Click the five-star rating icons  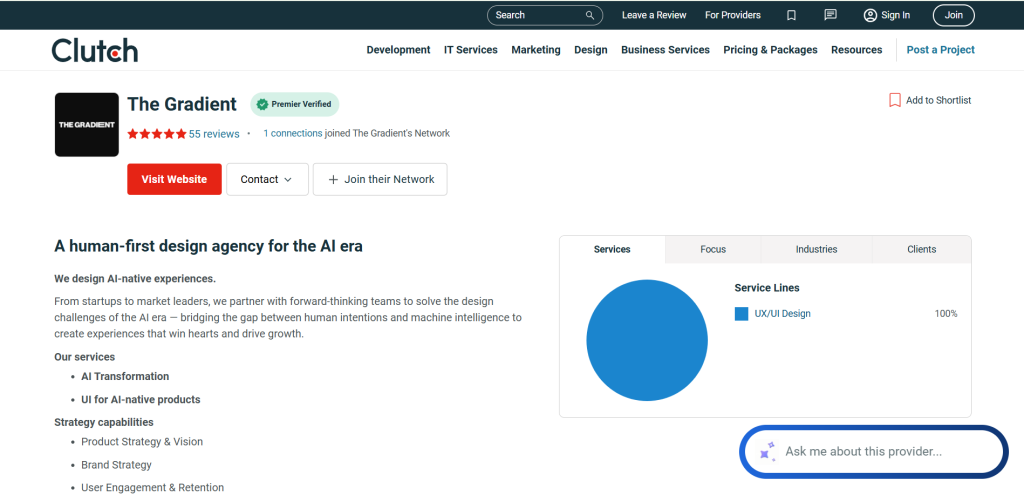156,134
